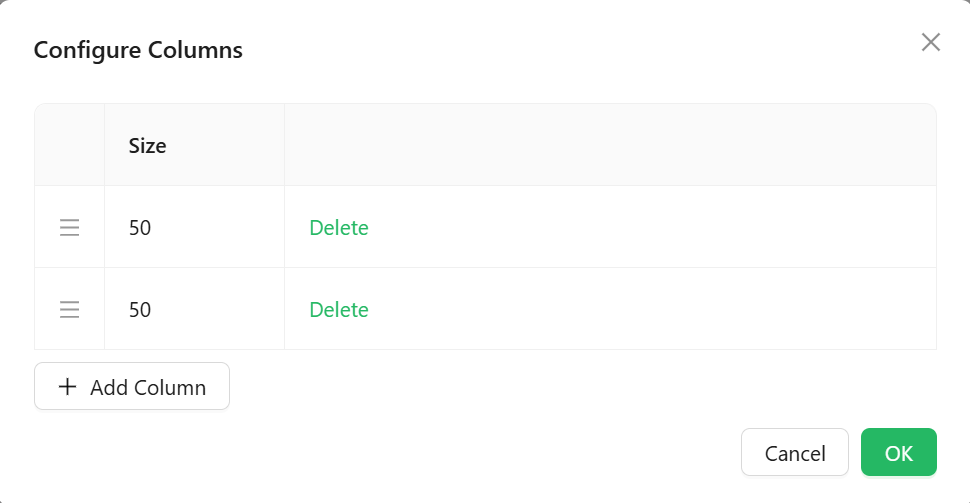
Task: Click the empty header cell above drag handles
Action: pyautogui.click(x=69, y=145)
